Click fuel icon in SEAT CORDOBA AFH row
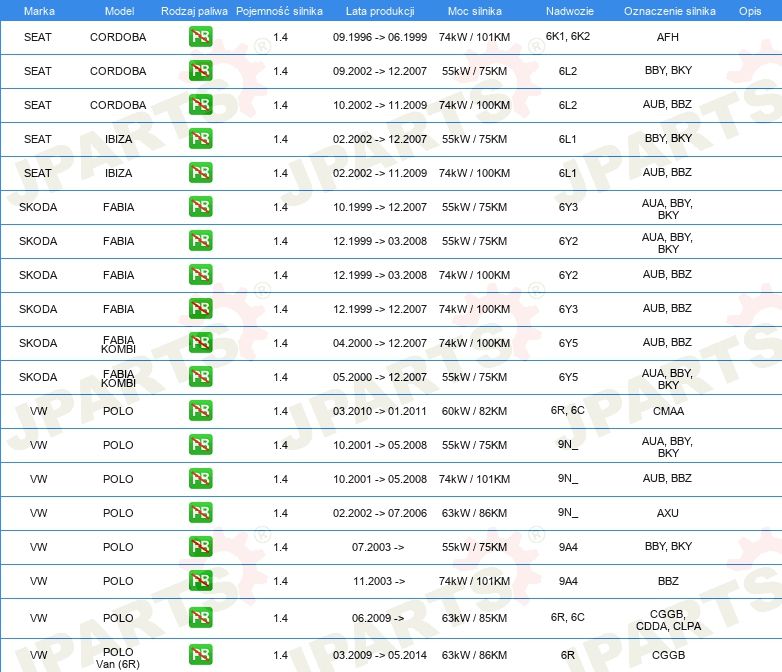Image resolution: width=782 pixels, height=672 pixels. pyautogui.click(x=200, y=37)
